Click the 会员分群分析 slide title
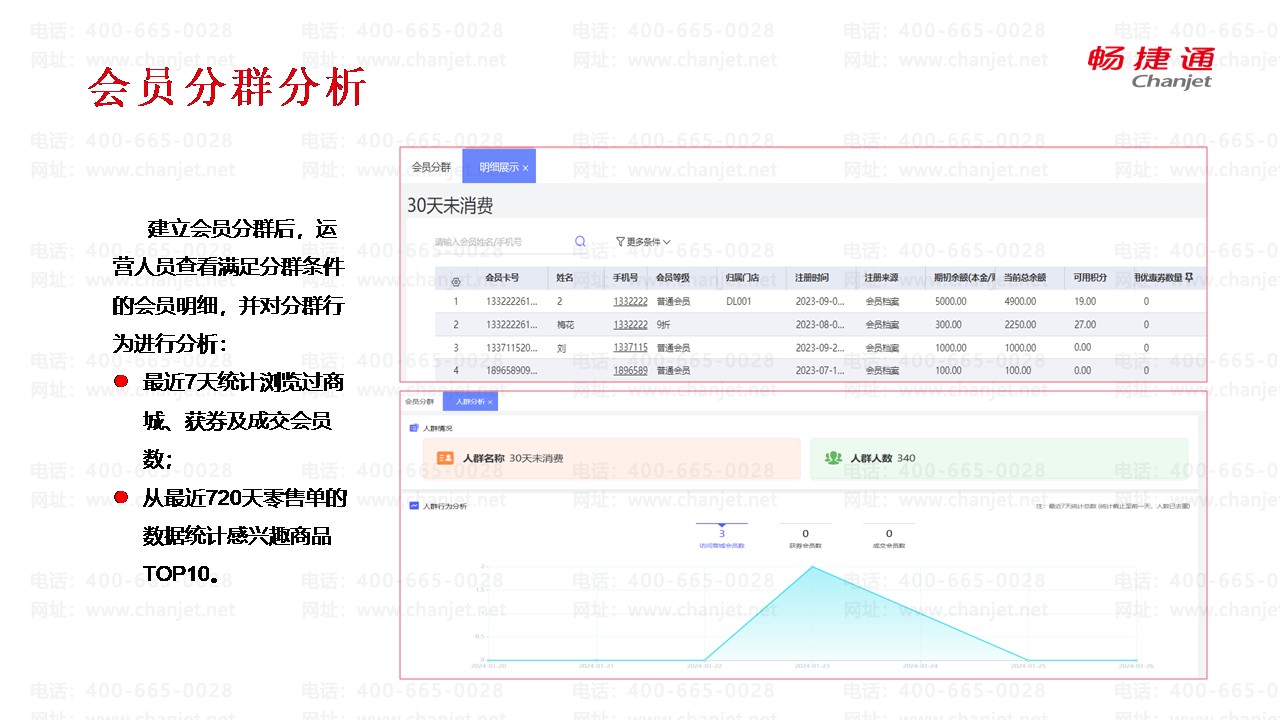1280x720 pixels. [x=227, y=87]
